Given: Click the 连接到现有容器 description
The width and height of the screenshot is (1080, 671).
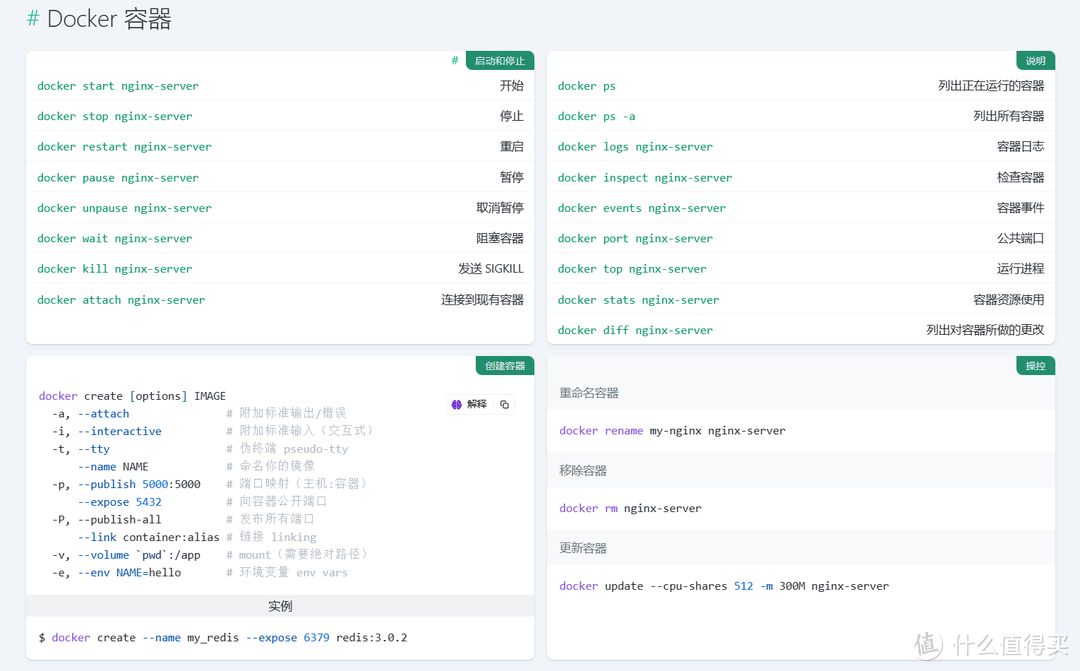Looking at the screenshot, I should pyautogui.click(x=482, y=299).
